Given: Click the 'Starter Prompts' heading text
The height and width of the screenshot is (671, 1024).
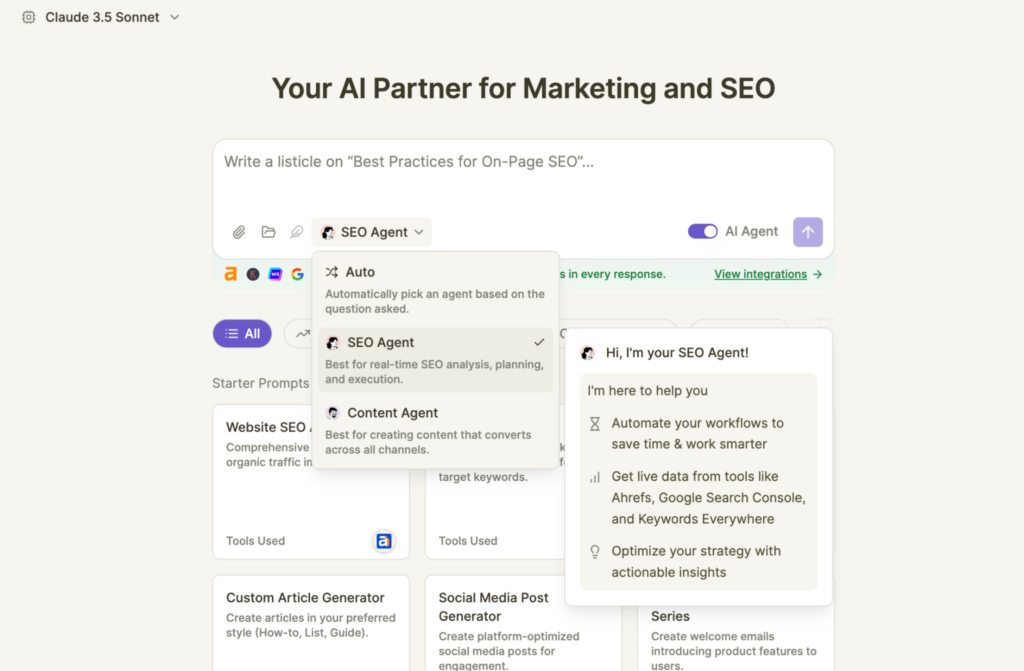Looking at the screenshot, I should pos(261,384).
